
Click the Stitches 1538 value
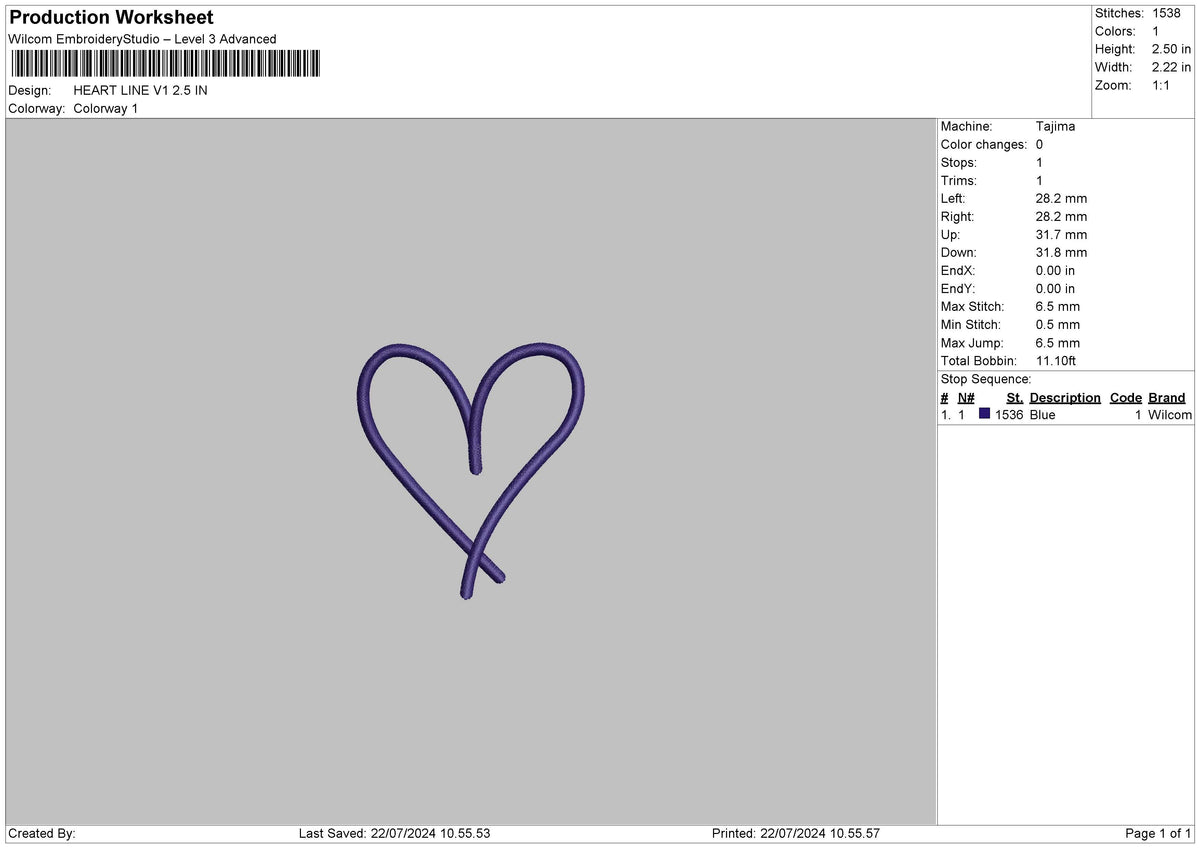tap(1167, 13)
